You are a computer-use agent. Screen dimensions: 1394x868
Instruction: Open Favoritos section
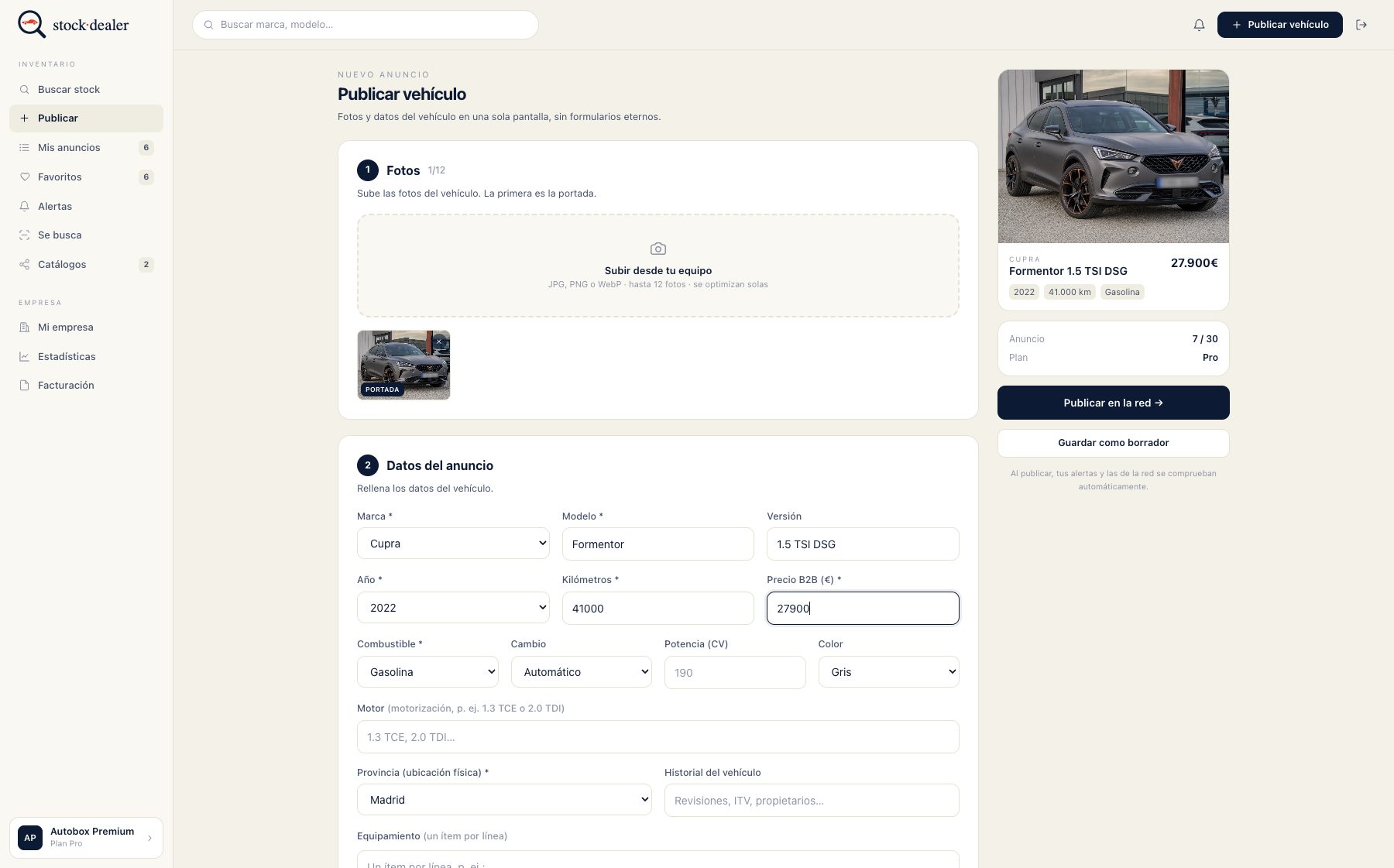pos(86,177)
